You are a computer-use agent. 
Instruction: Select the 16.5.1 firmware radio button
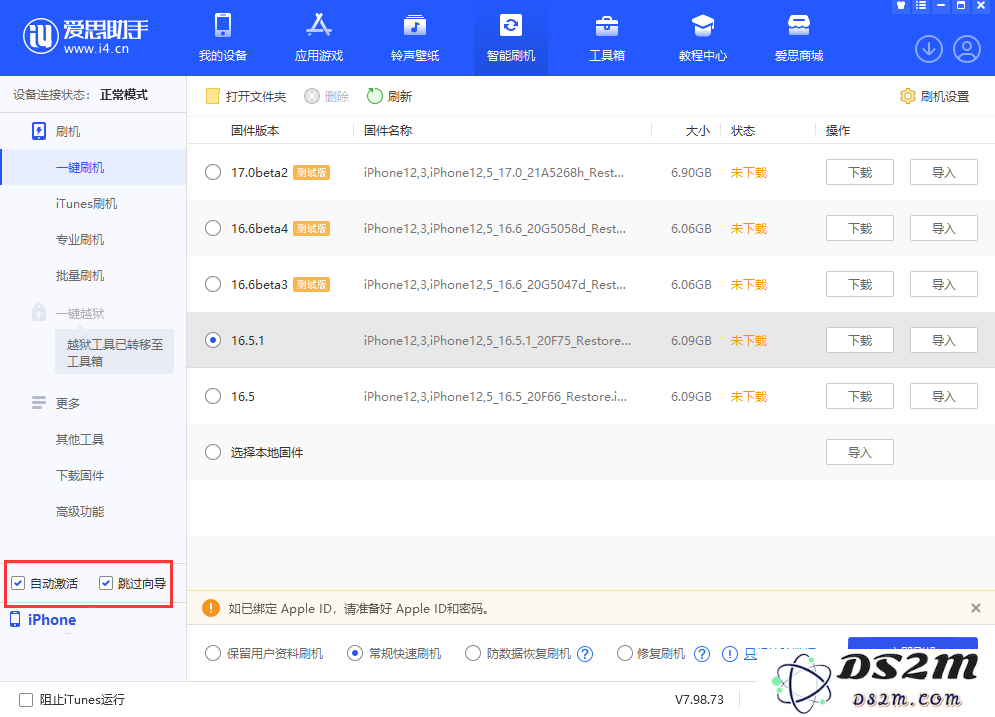pyautogui.click(x=213, y=340)
